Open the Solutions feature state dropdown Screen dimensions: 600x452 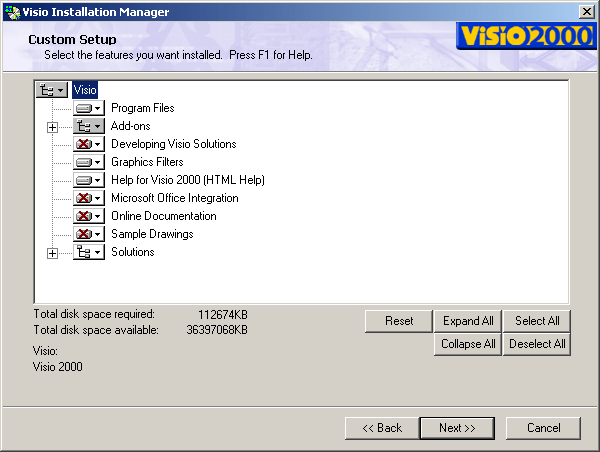(x=89, y=252)
